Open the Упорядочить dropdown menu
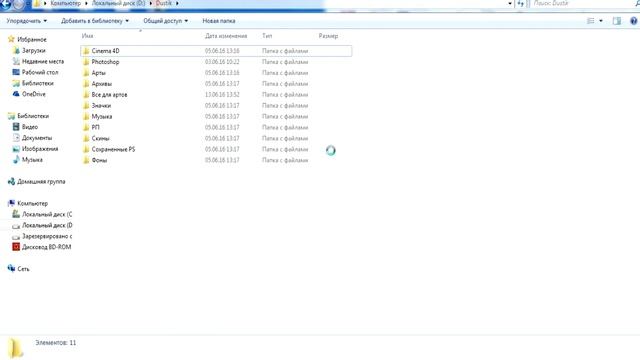Screen dimensions: 640x360 tap(27, 21)
